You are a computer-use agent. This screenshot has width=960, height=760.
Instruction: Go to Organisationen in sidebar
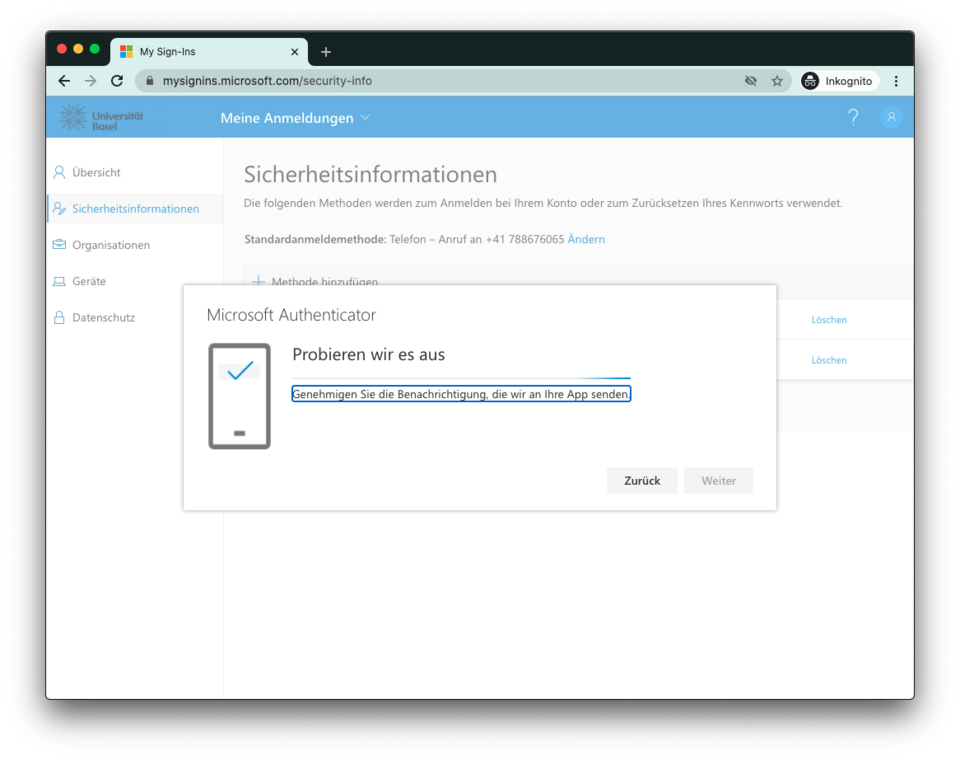pyautogui.click(x=110, y=245)
